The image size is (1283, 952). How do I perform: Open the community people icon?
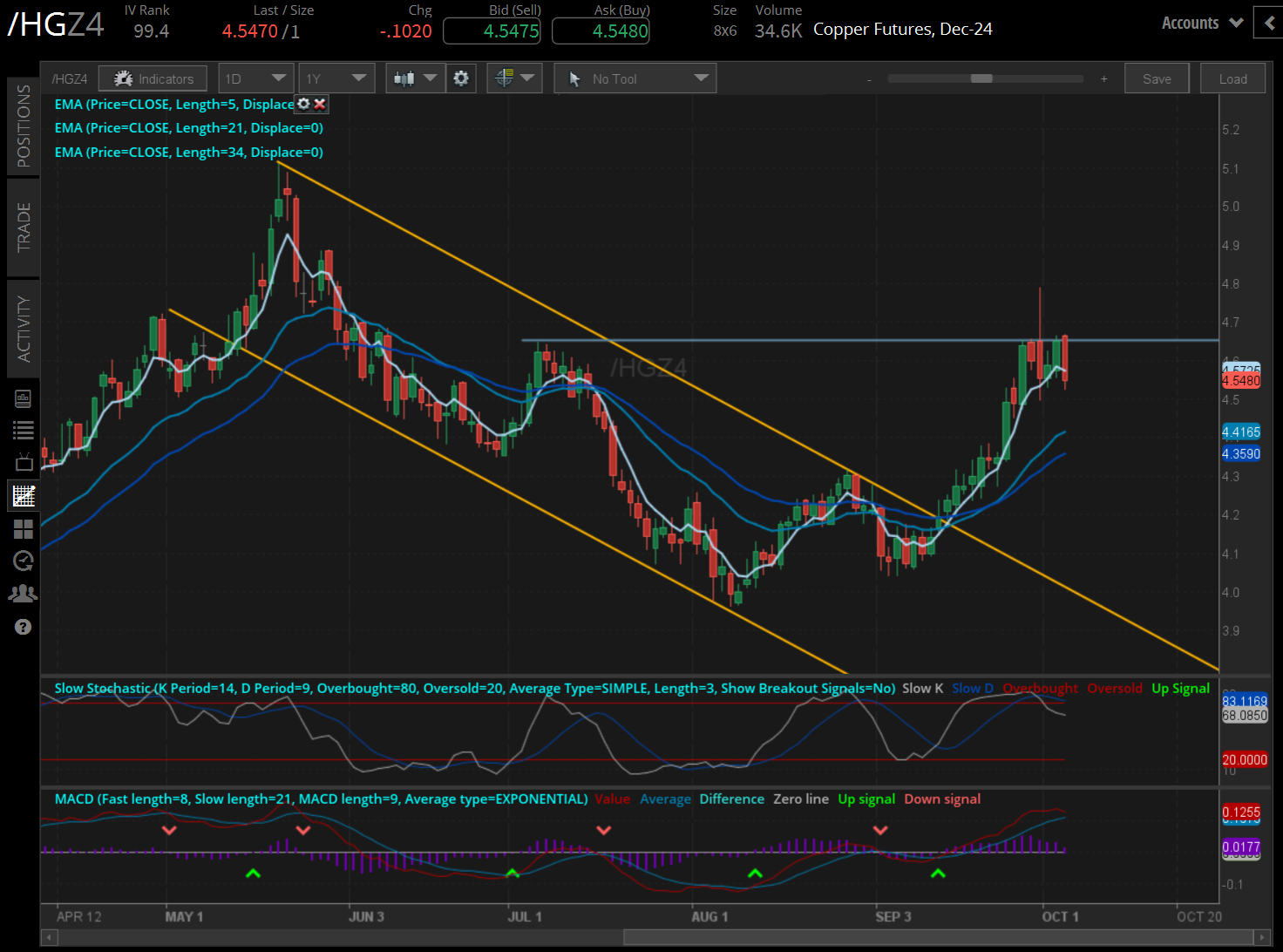[24, 594]
